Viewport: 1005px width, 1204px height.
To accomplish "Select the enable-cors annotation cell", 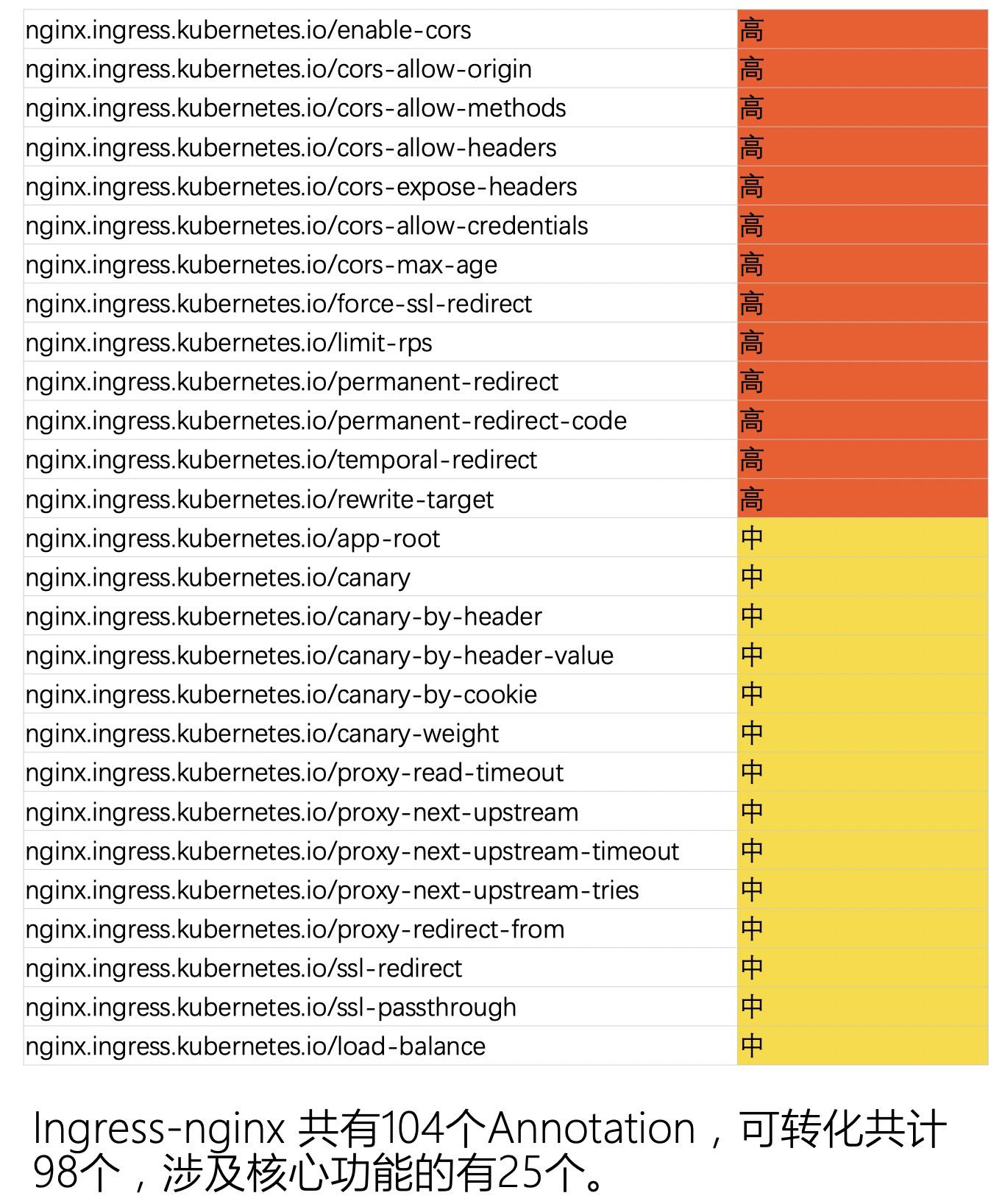I will [380, 29].
